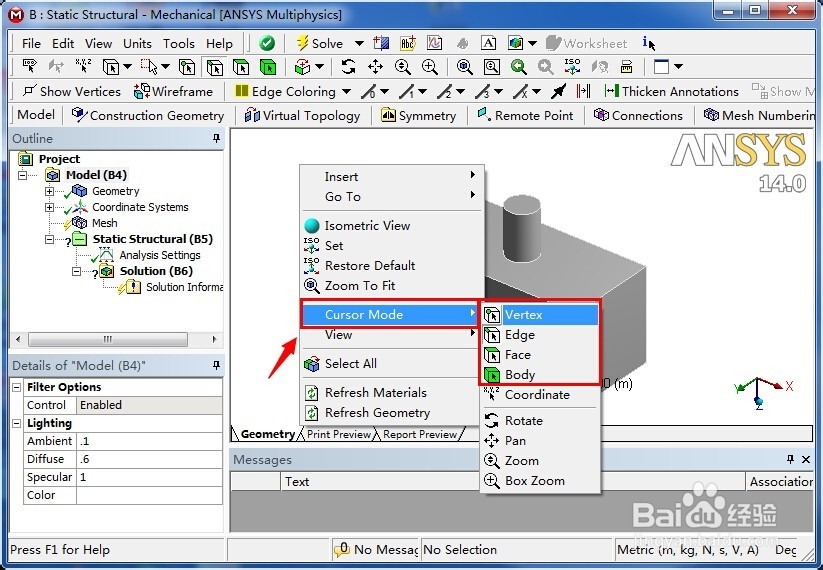Click the ruler icon before the Viewports icon

pos(626,67)
